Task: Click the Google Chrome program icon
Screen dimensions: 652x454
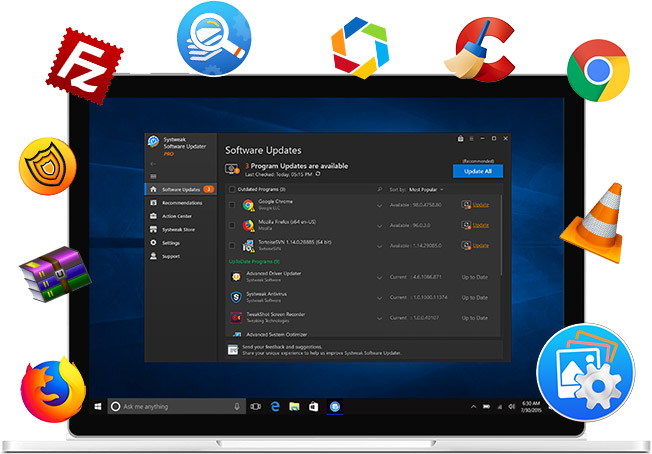Action: 249,205
